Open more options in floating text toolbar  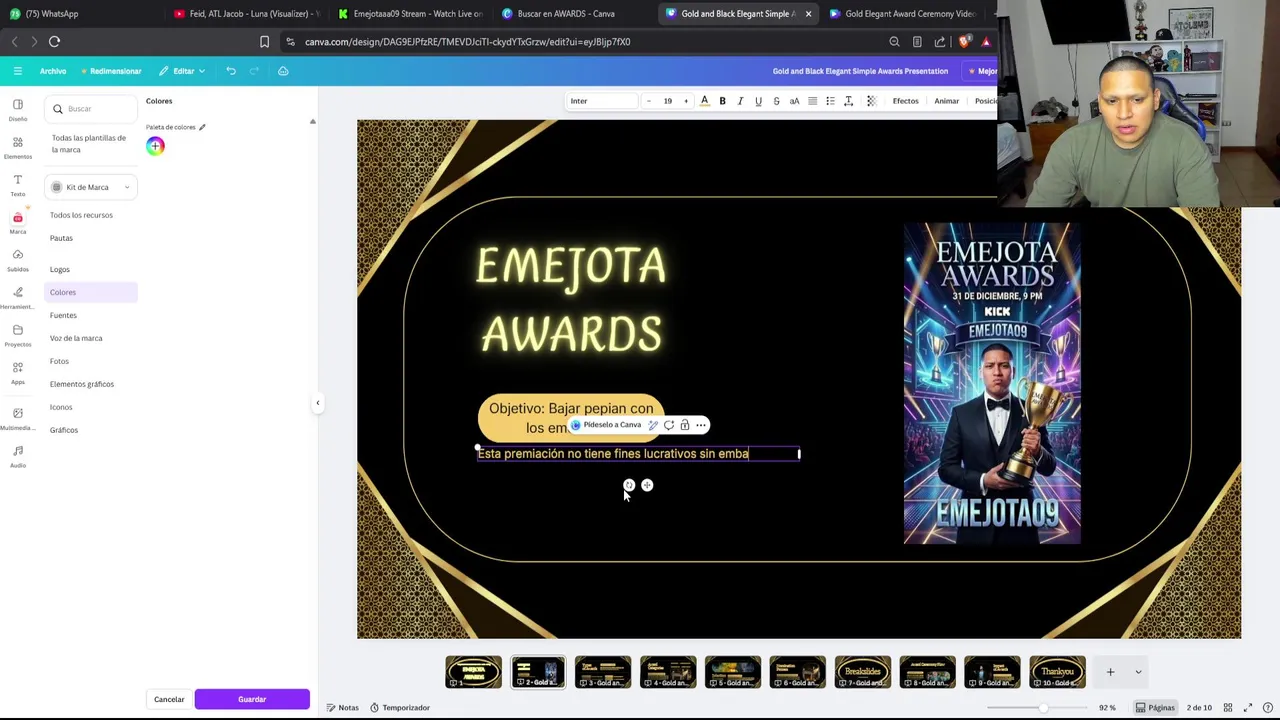(x=701, y=425)
